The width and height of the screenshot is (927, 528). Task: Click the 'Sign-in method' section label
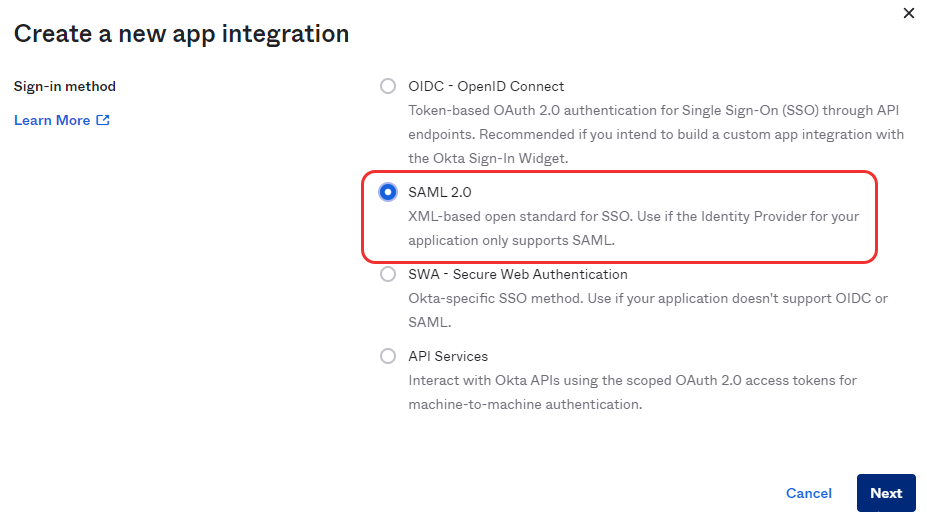point(65,86)
